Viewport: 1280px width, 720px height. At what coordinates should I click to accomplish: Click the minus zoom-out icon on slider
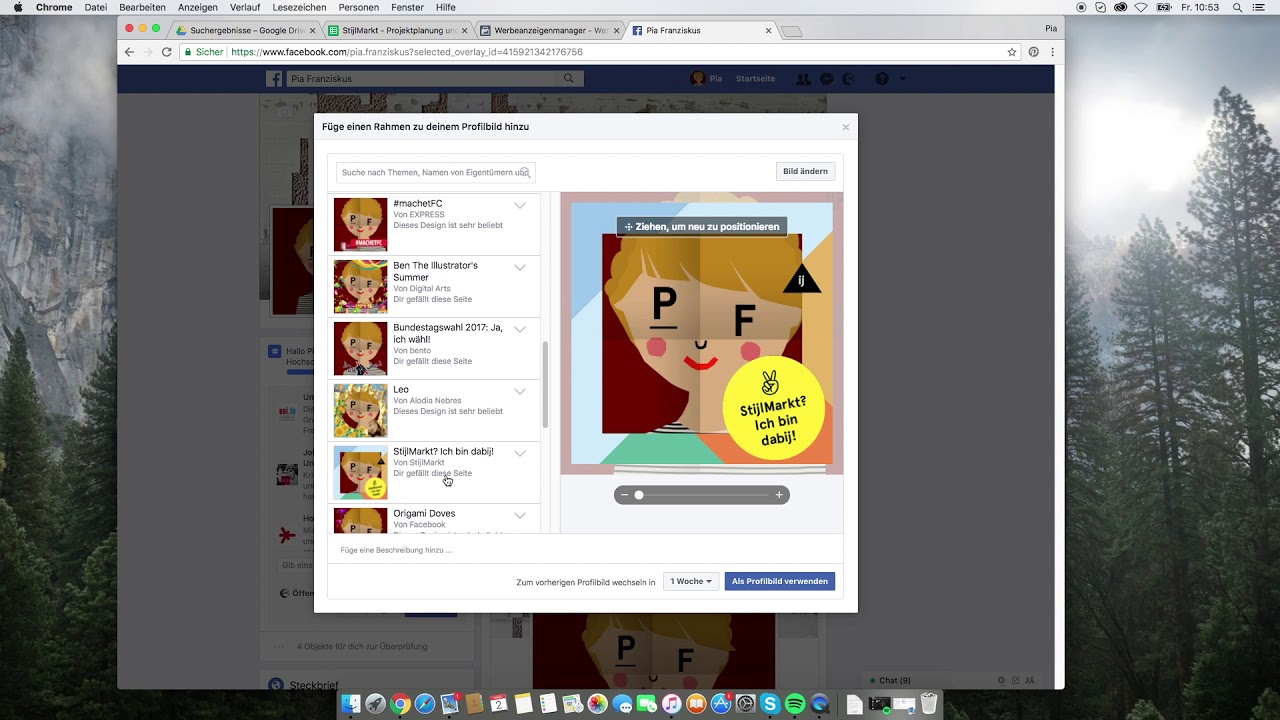click(x=624, y=495)
